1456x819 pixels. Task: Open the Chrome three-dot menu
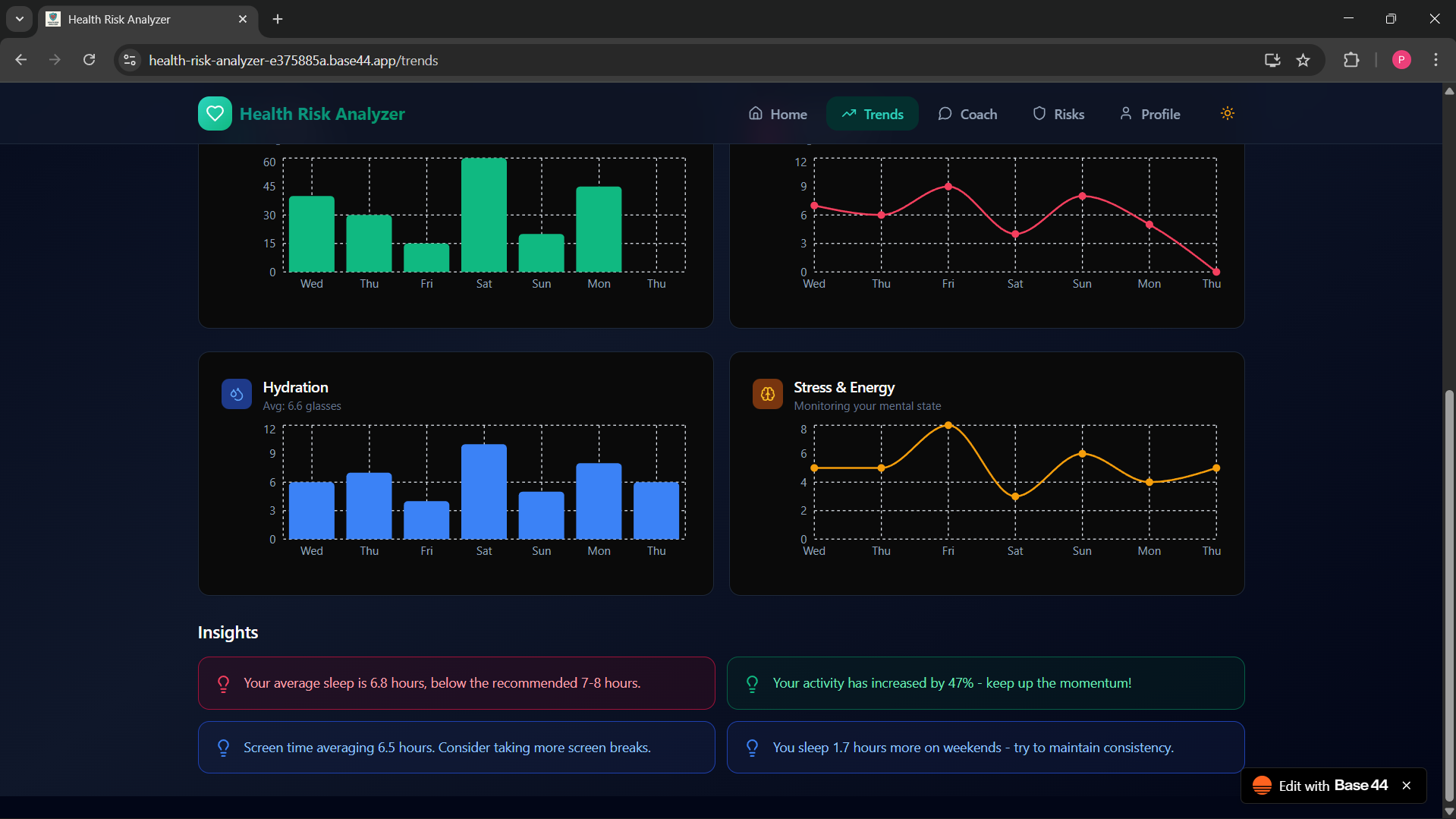(1436, 60)
